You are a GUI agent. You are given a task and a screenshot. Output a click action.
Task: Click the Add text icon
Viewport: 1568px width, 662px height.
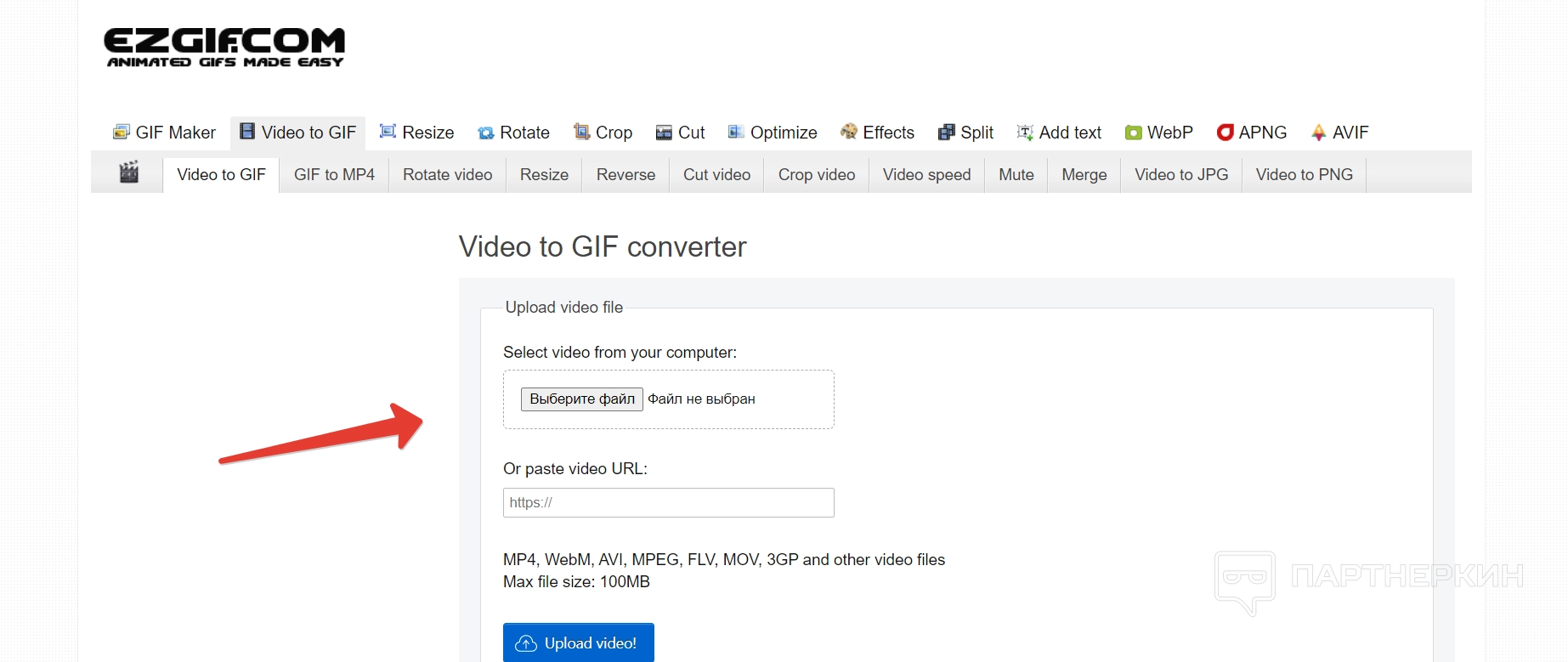1025,132
